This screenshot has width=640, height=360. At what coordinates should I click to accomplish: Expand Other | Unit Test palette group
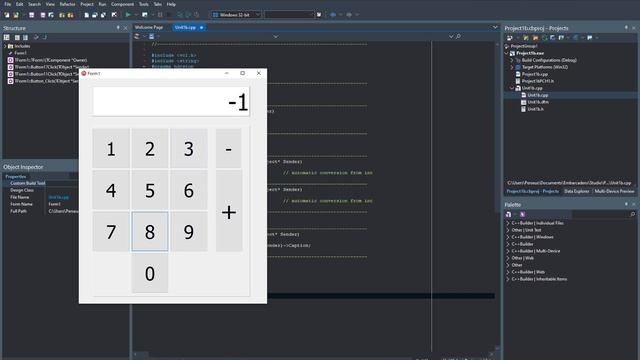coord(508,230)
